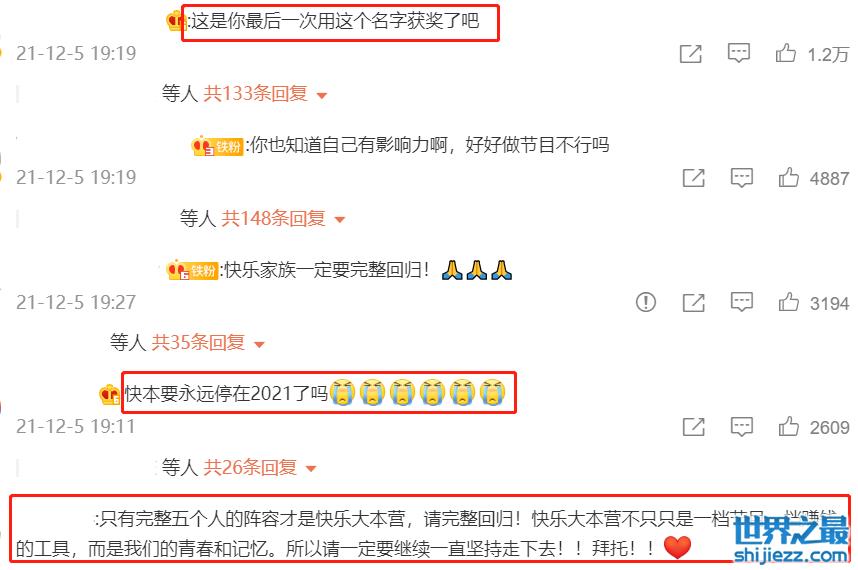Repost the comment with 1.2万 likes
This screenshot has width=858, height=570.
coord(691,54)
